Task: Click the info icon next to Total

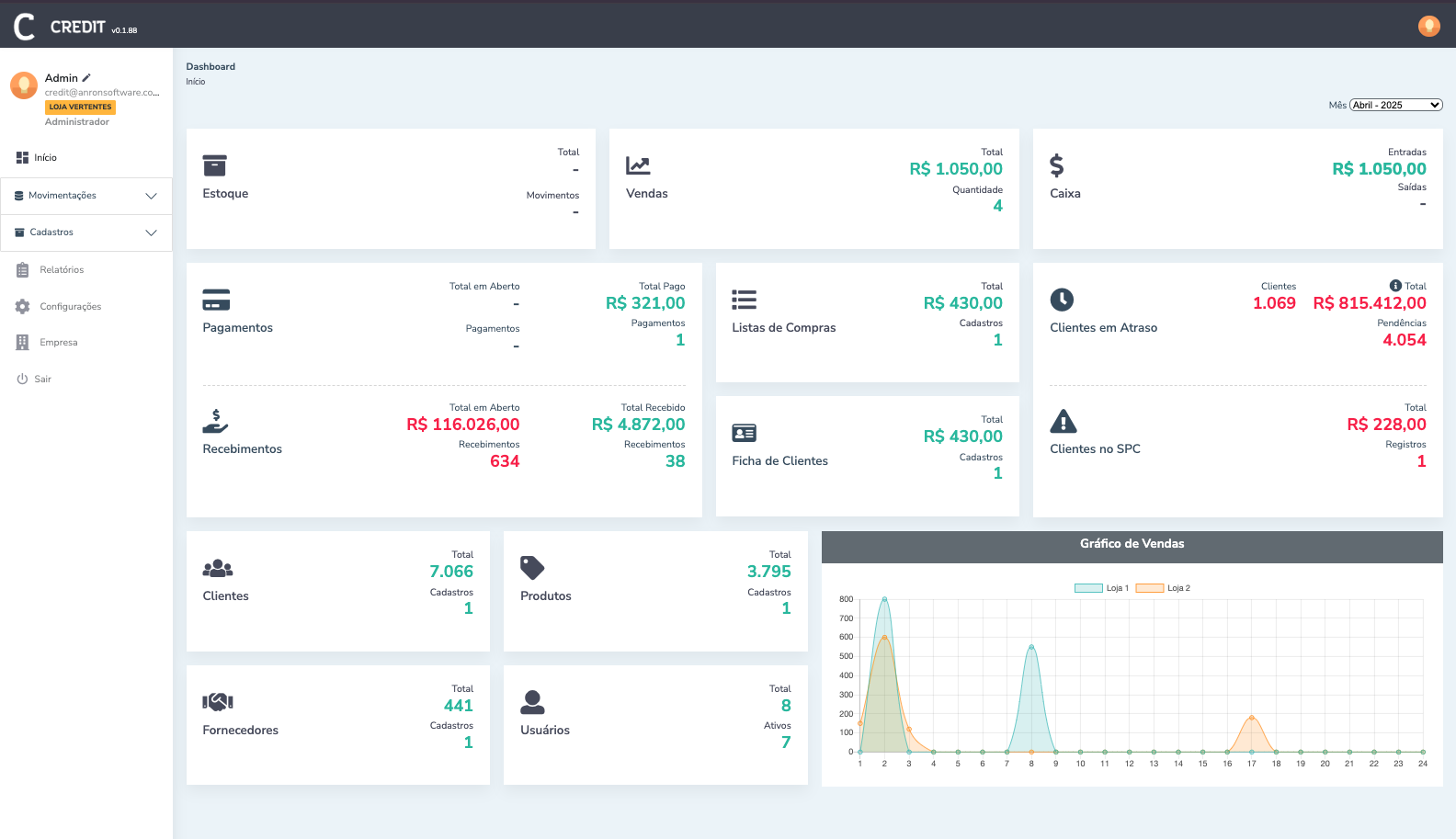Action: [1395, 286]
